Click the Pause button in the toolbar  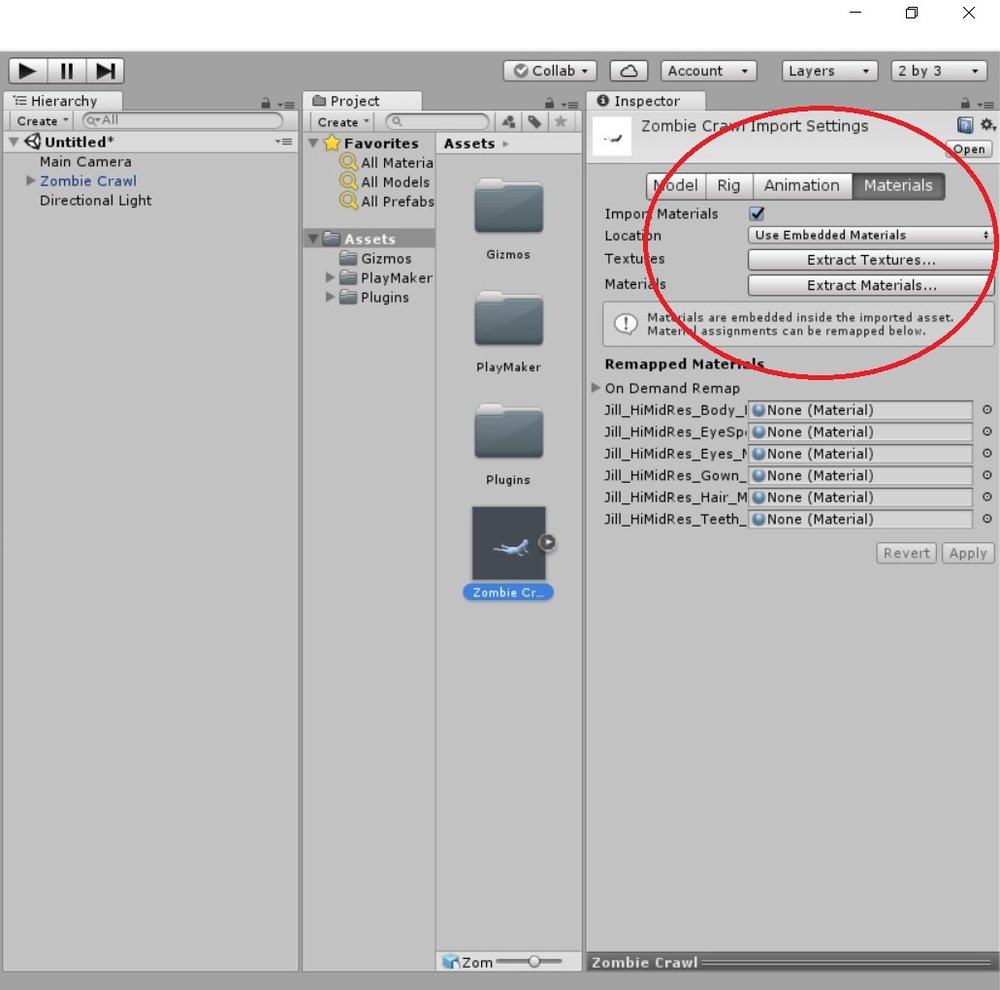[x=66, y=71]
